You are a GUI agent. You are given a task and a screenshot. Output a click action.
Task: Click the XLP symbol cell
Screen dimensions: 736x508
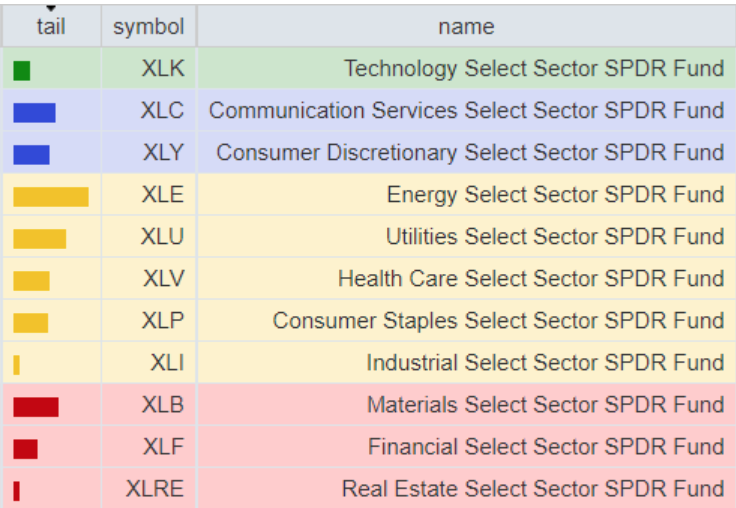tap(162, 320)
